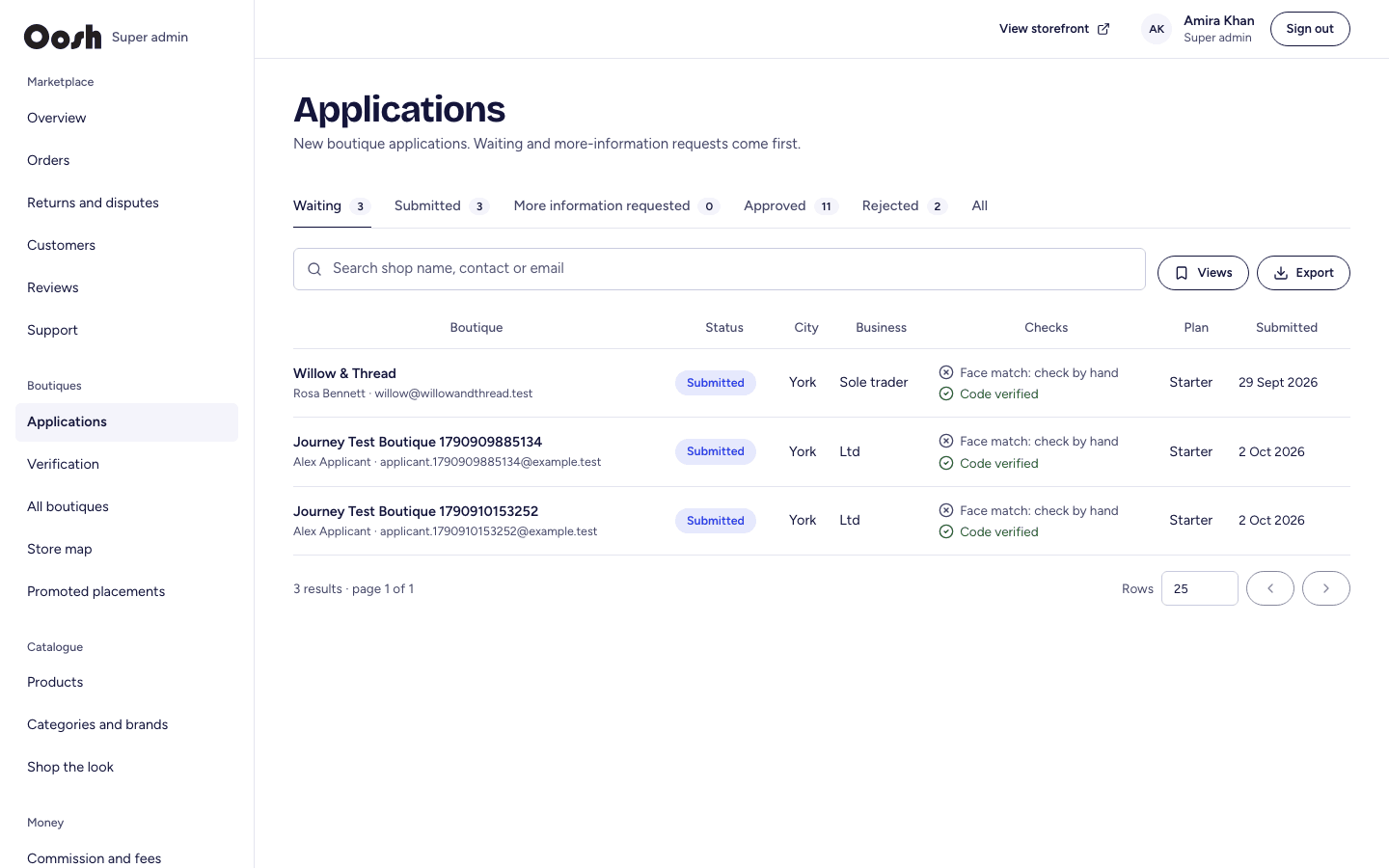Screen dimensions: 1389x868
Task: Open Verification page
Action: click(126, 464)
